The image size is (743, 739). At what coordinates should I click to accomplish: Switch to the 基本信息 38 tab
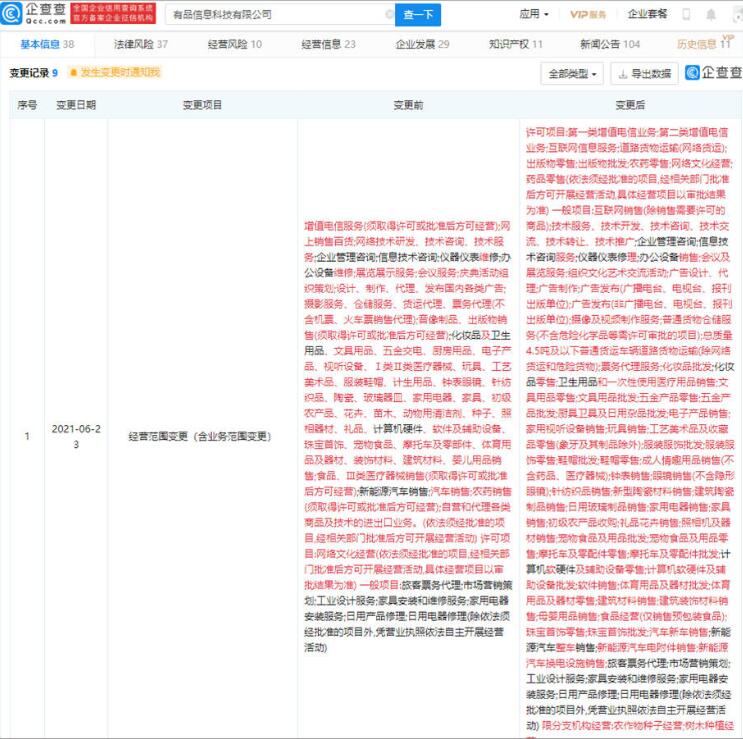(47, 45)
